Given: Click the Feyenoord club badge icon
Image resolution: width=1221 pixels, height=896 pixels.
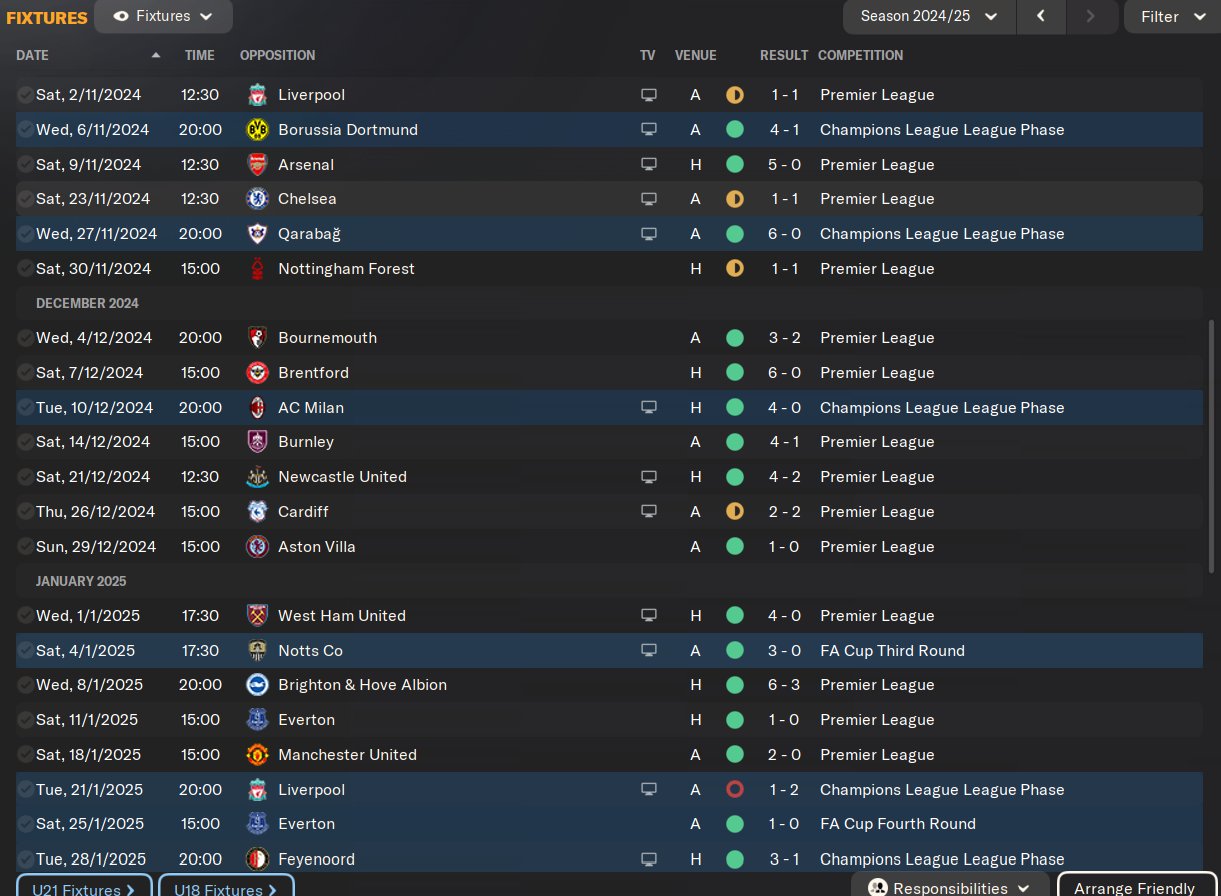Looking at the screenshot, I should coord(257,859).
